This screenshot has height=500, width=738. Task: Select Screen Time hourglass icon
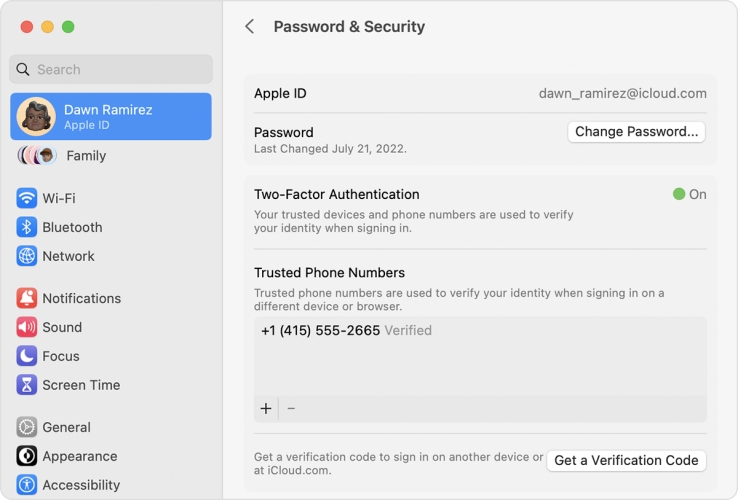coord(27,385)
